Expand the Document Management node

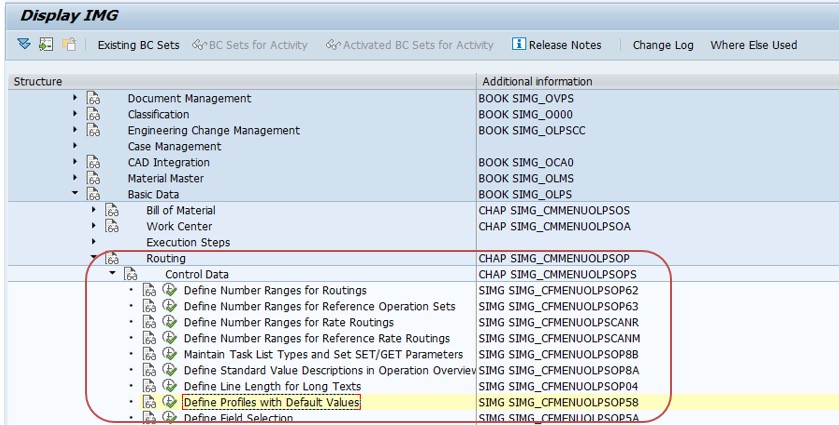pos(75,98)
